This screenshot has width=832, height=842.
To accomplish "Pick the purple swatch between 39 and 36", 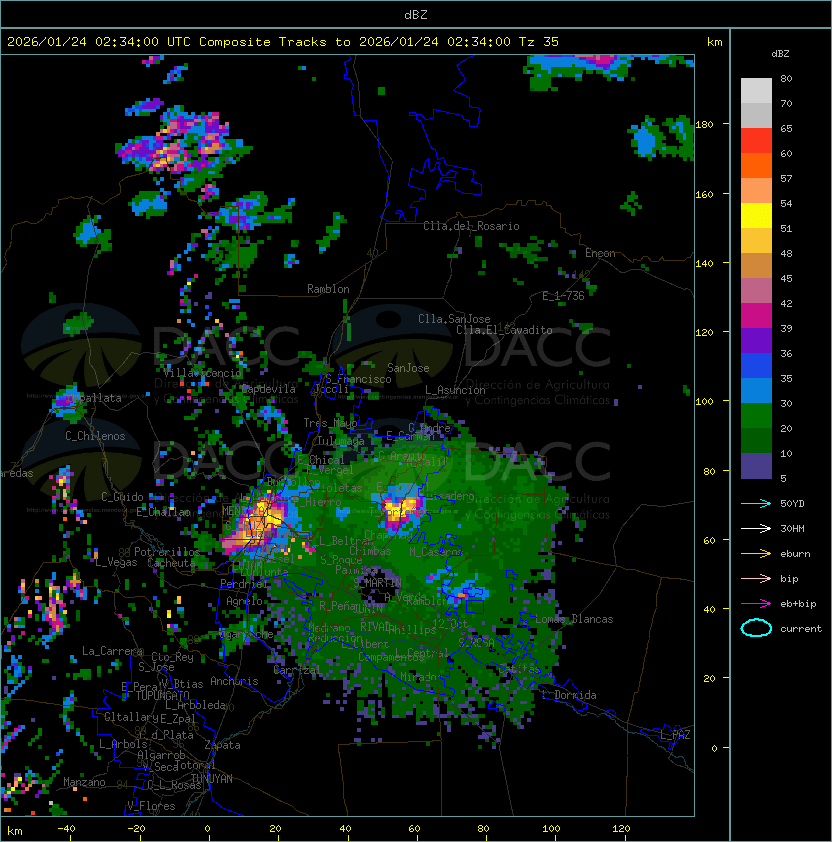I will 756,340.
